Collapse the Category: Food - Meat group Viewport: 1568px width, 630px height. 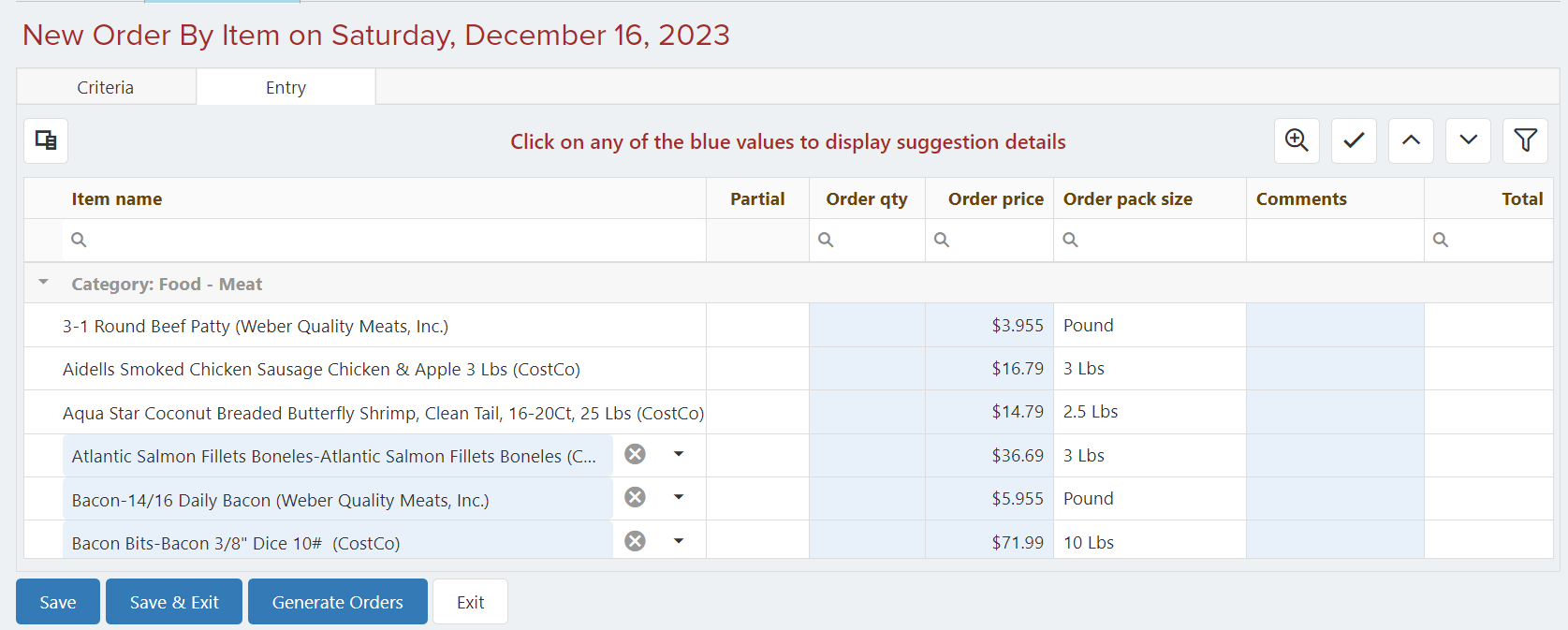tap(43, 282)
